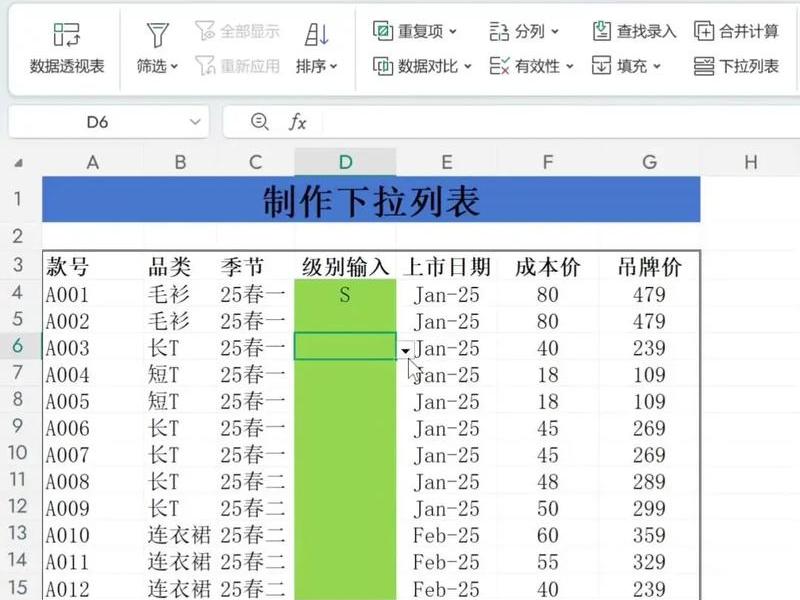Click the 填充 fill icon
The image size is (800, 600).
(602, 66)
